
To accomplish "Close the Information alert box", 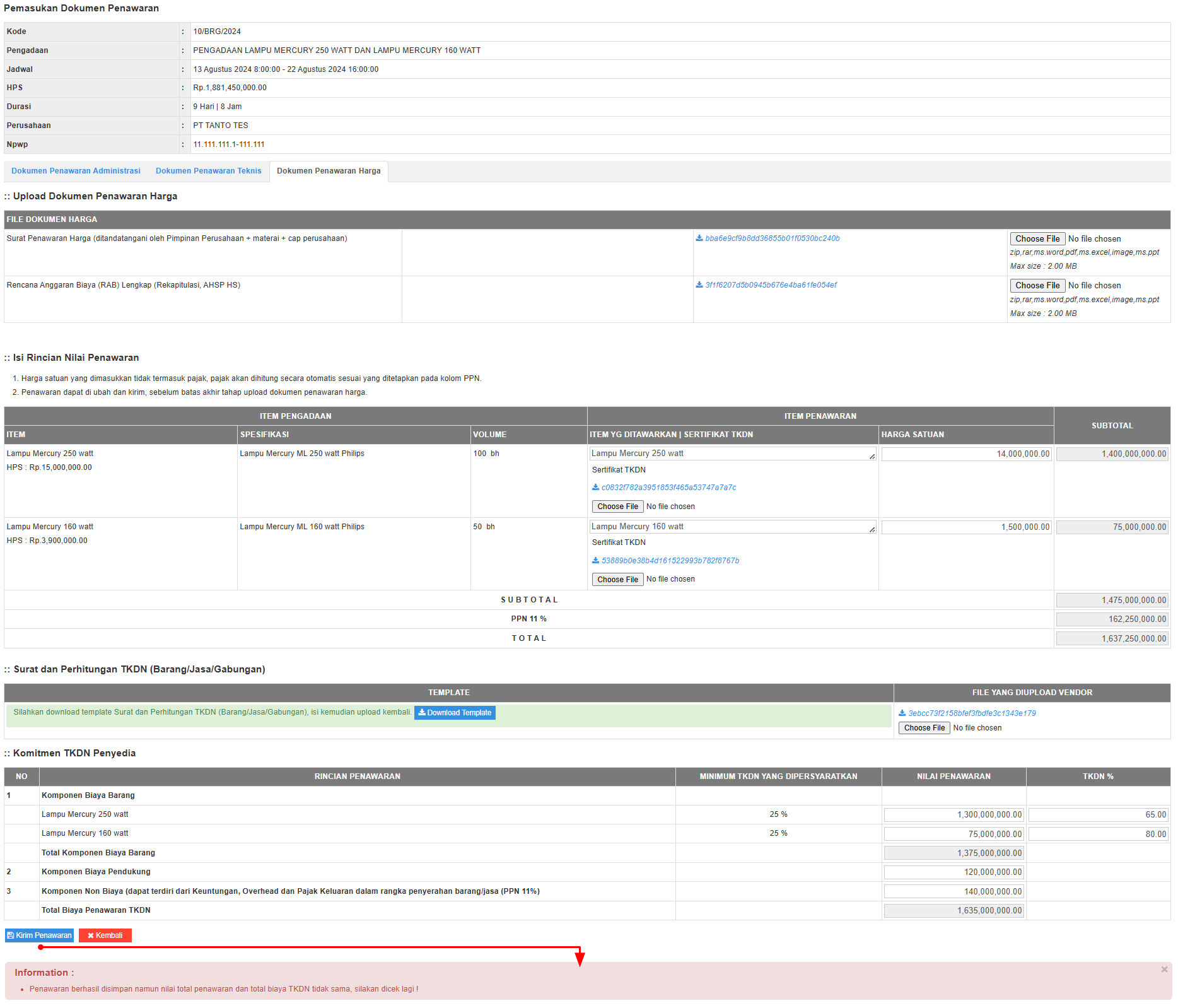I will point(1164,970).
